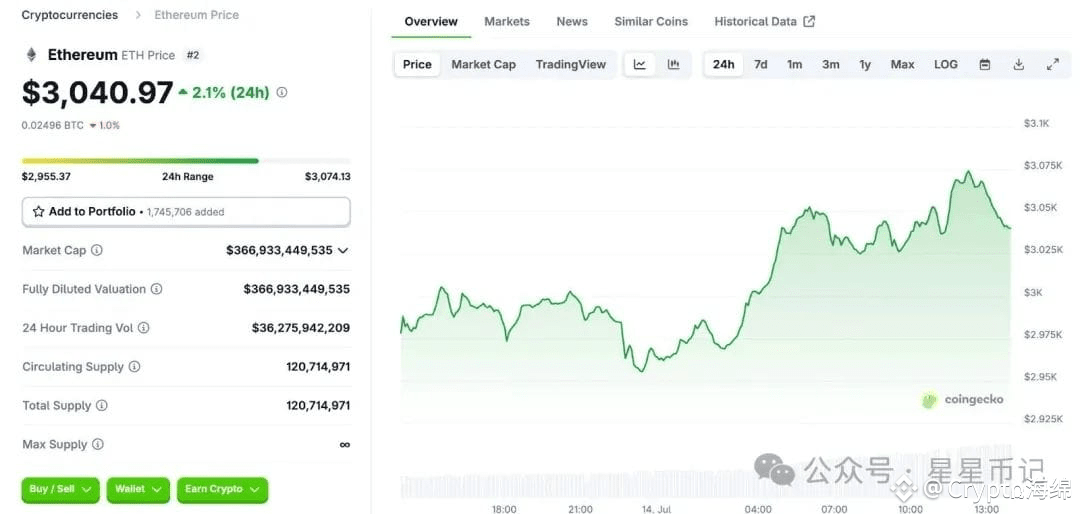Switch to the News tab
Image resolution: width=1080 pixels, height=514 pixels.
click(572, 21)
